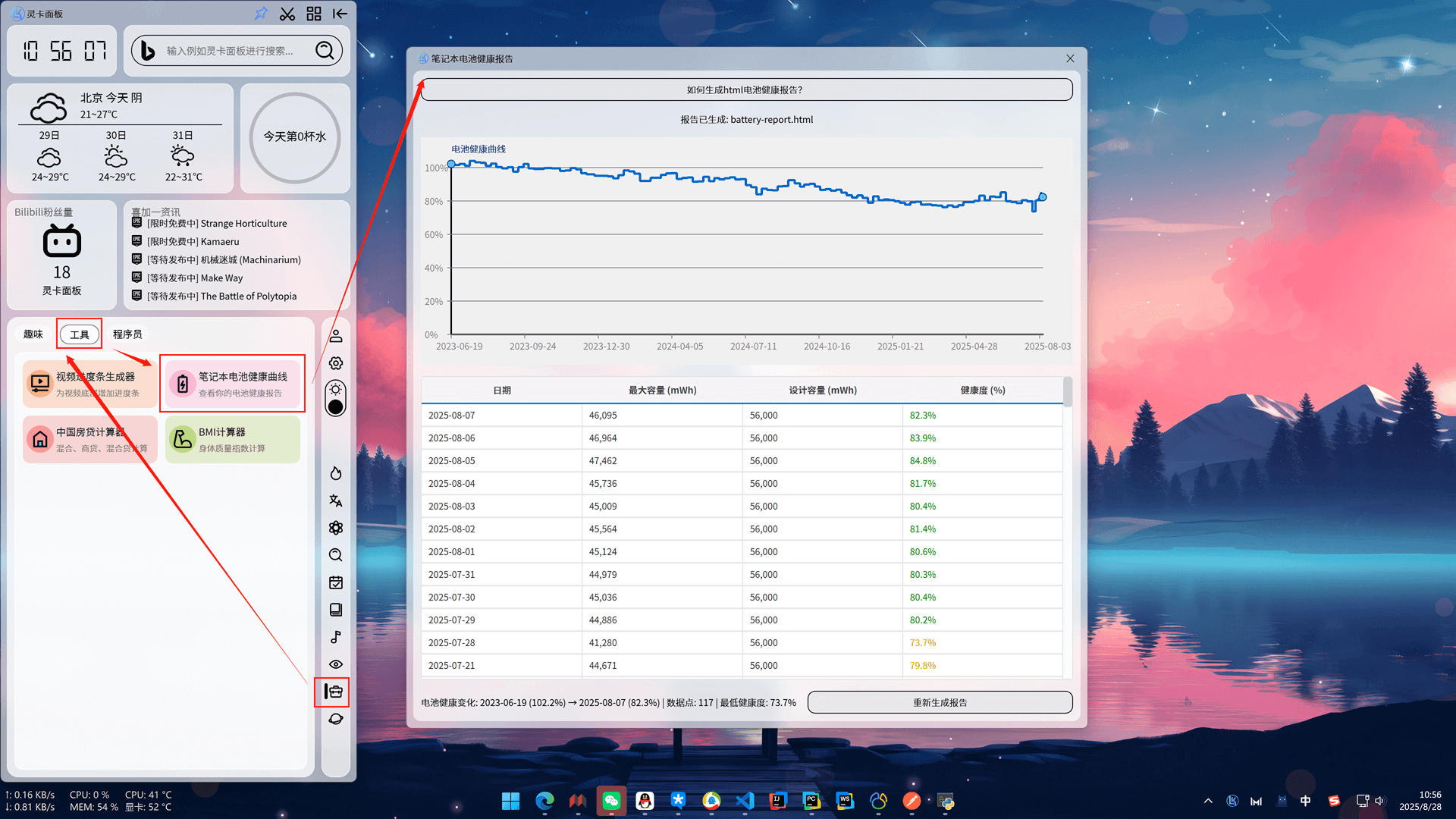The height and width of the screenshot is (819, 1456).
Task: Open the settings gear in sidebar
Action: [x=336, y=363]
